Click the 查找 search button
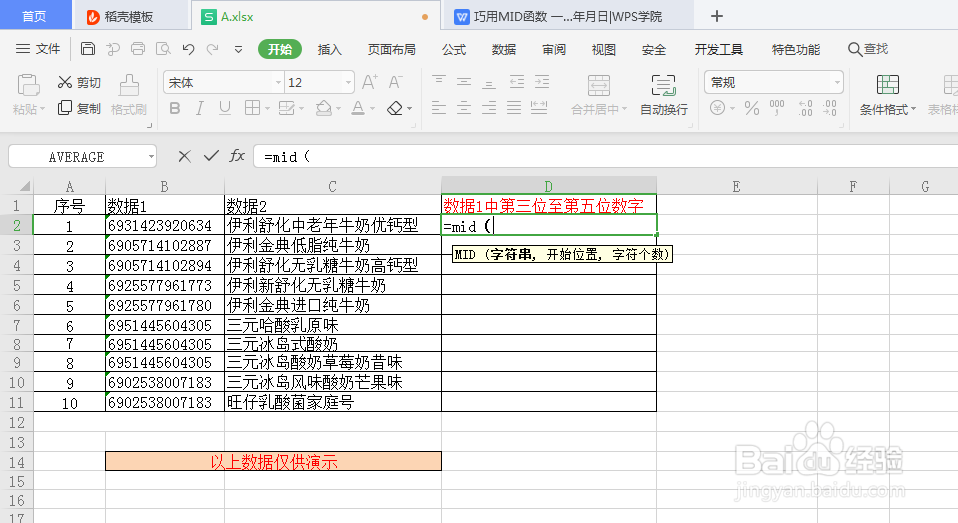Image resolution: width=958 pixels, height=523 pixels. point(868,49)
